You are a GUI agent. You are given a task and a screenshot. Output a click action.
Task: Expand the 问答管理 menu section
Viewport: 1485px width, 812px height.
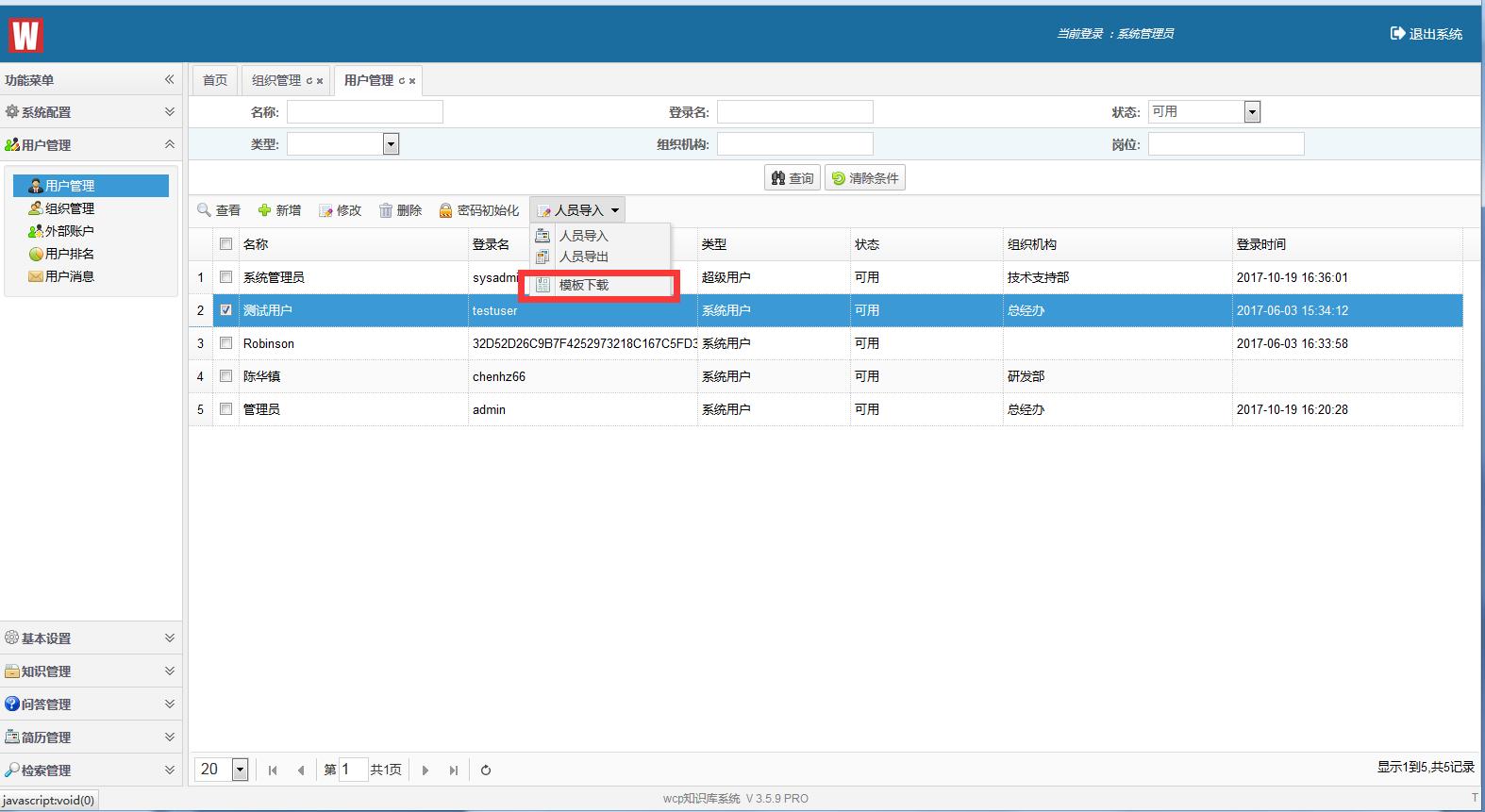click(x=92, y=704)
